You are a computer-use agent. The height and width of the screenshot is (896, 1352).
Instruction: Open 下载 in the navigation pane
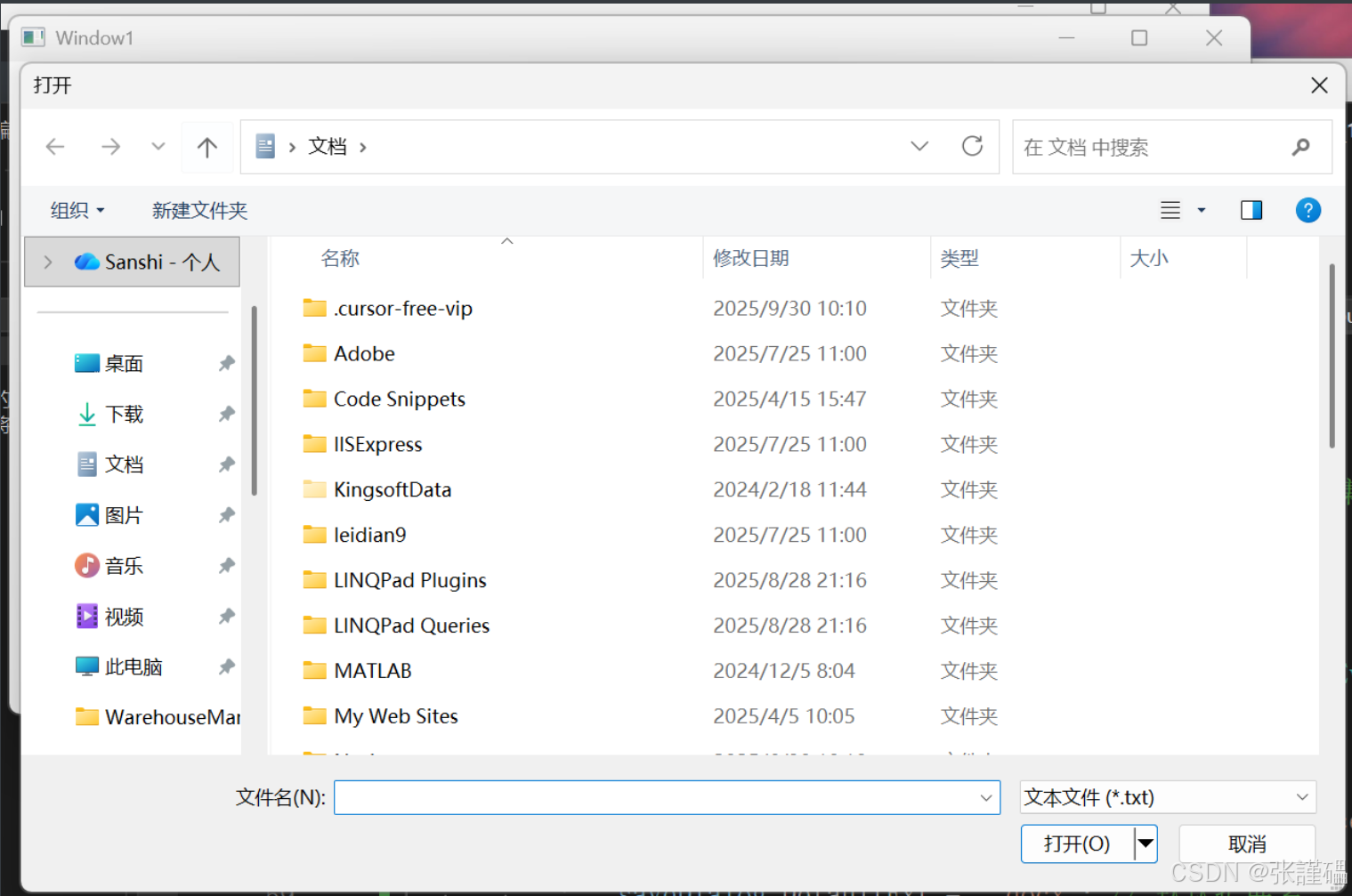[x=124, y=414]
